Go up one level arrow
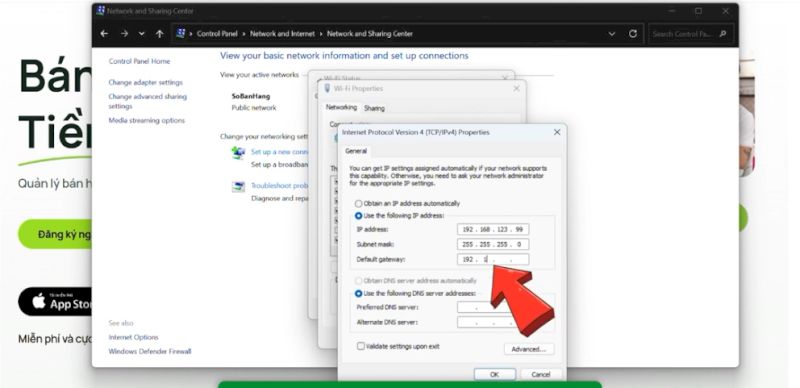 pyautogui.click(x=160, y=34)
